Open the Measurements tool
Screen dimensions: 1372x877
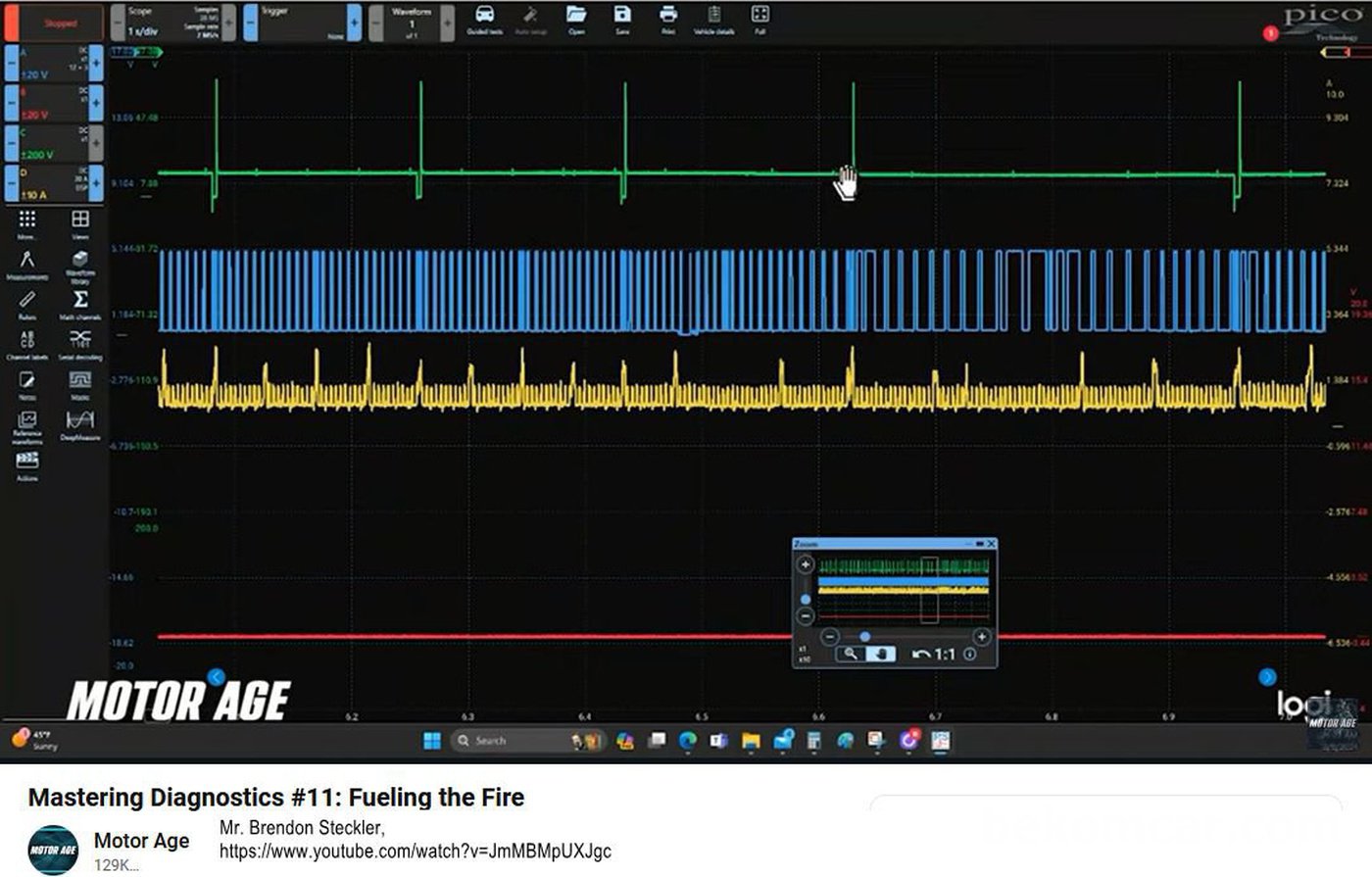coord(27,263)
